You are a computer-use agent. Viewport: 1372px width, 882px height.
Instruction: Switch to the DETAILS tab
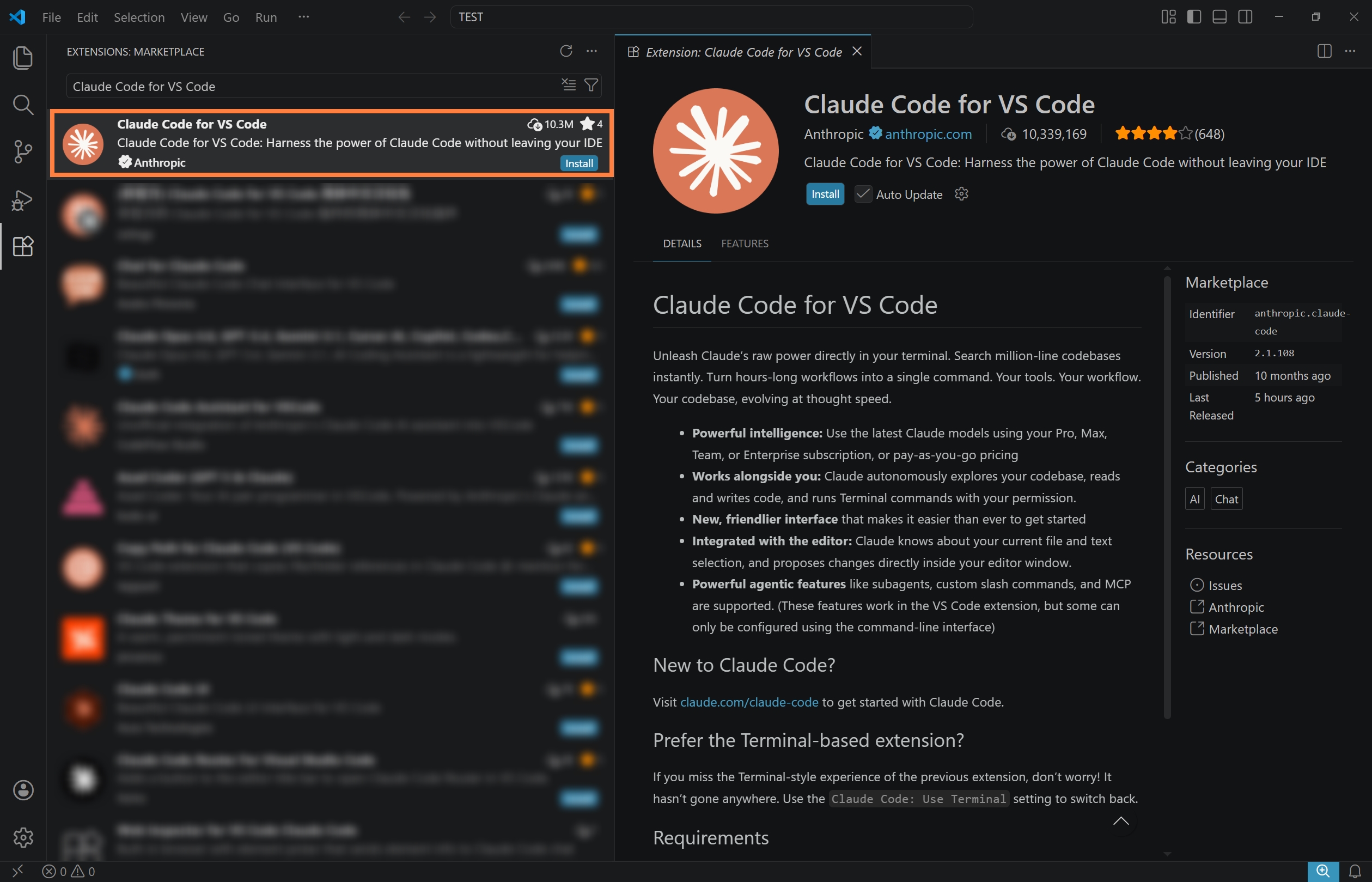tap(682, 244)
